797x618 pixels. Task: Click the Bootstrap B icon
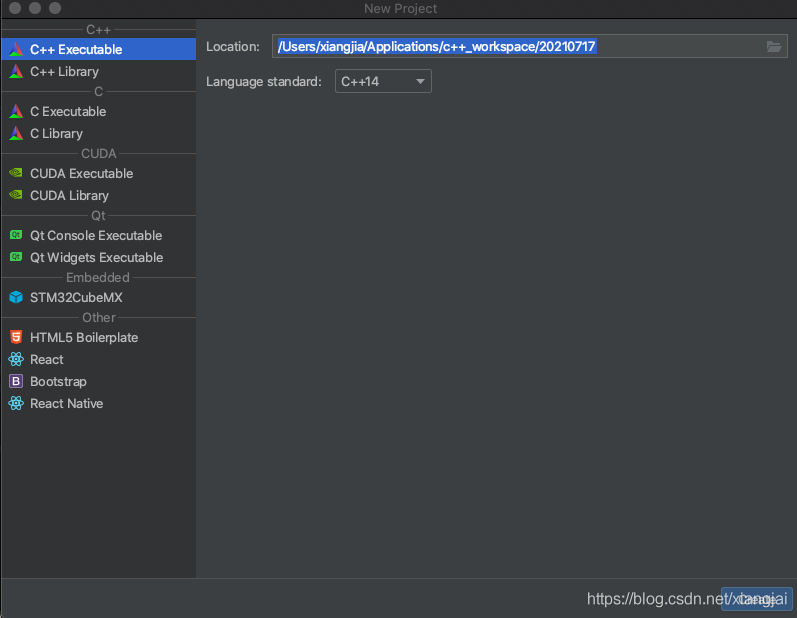(x=16, y=381)
